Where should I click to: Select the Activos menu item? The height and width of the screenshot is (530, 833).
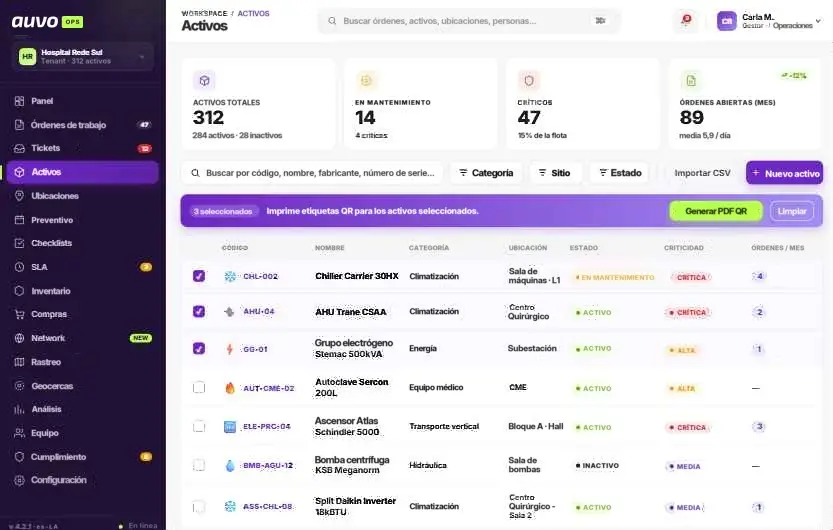click(83, 172)
